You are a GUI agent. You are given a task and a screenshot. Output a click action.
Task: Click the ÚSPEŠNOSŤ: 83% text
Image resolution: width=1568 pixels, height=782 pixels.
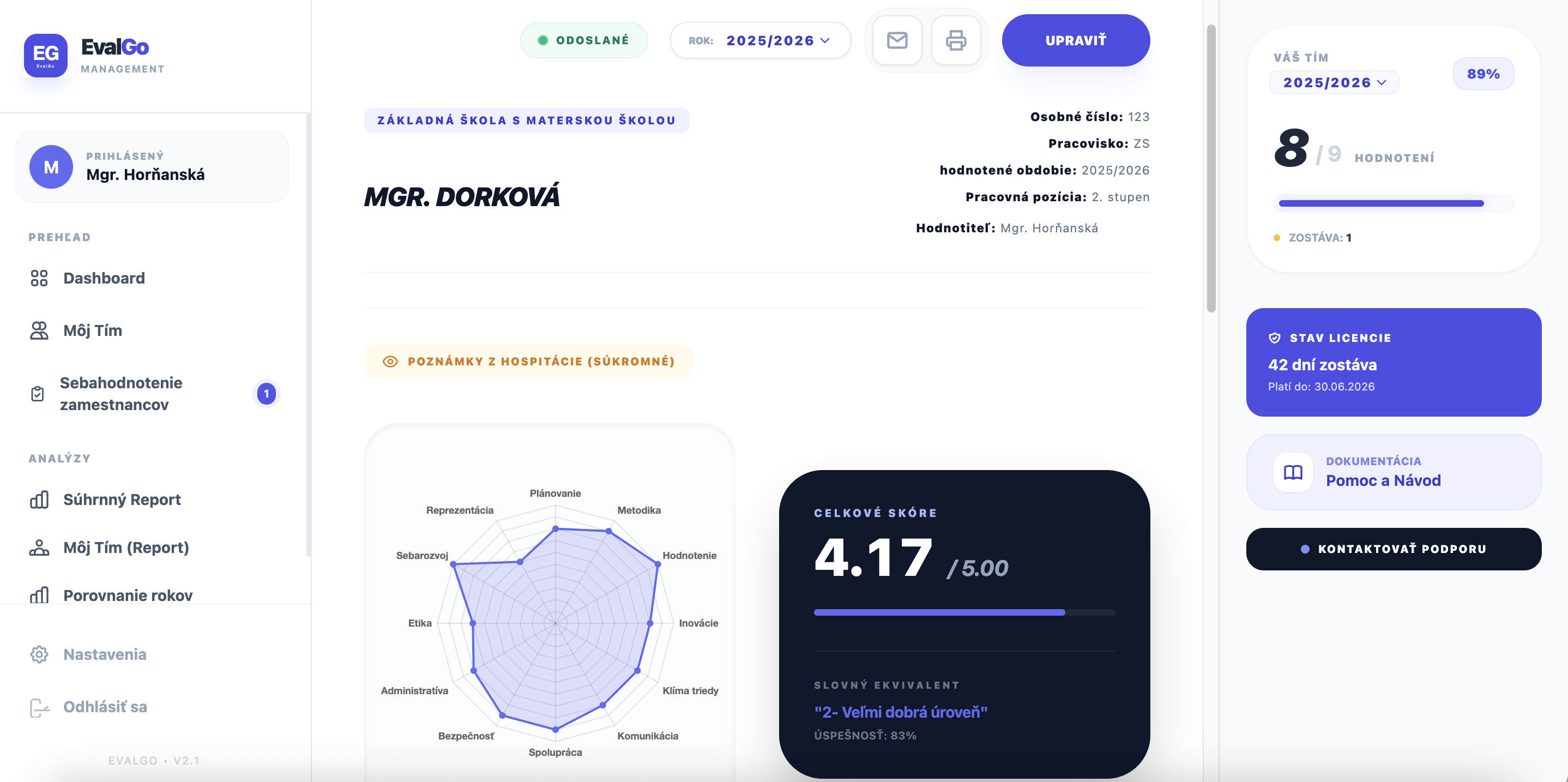coord(865,736)
